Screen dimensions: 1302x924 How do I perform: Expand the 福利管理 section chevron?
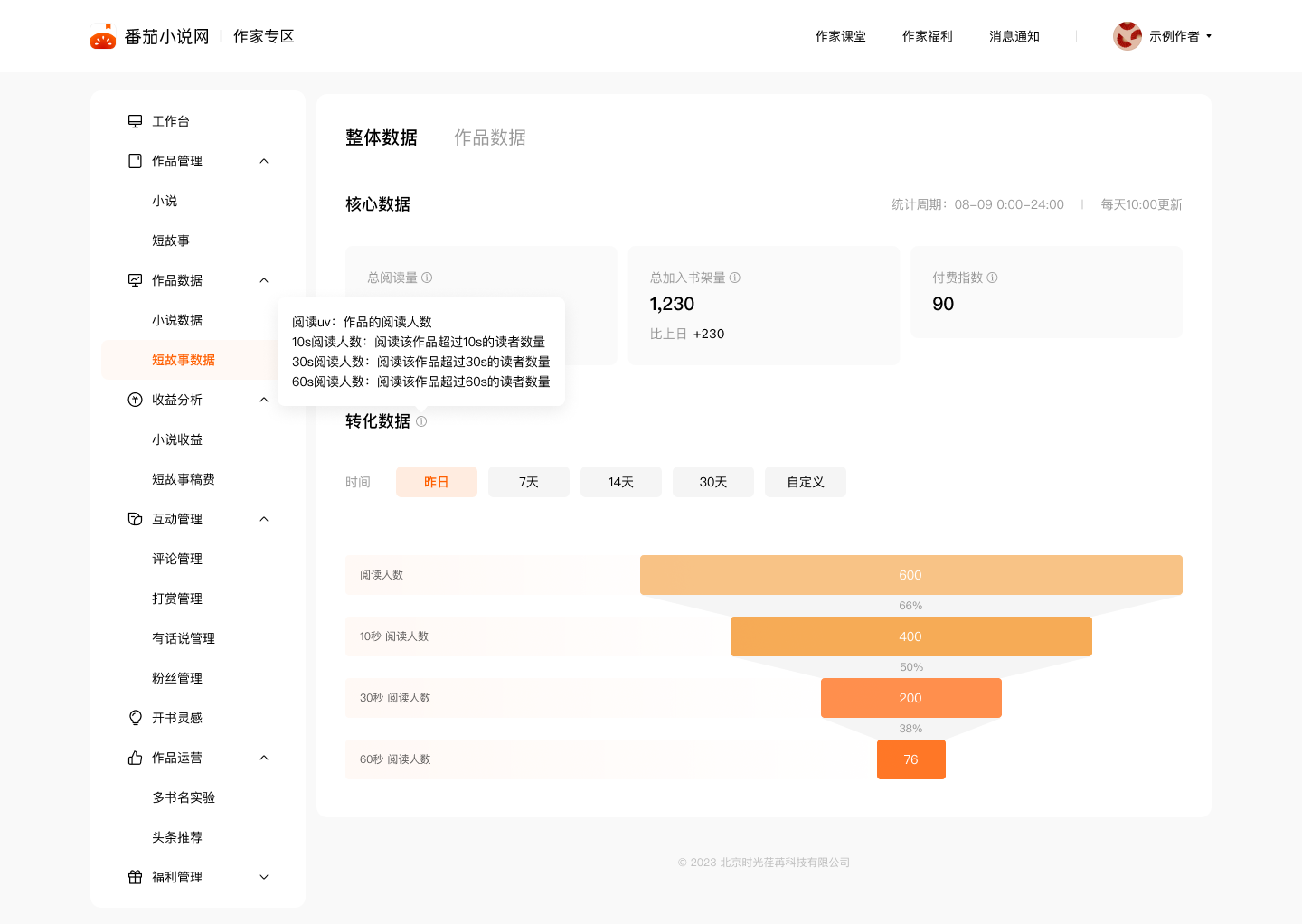tap(264, 877)
